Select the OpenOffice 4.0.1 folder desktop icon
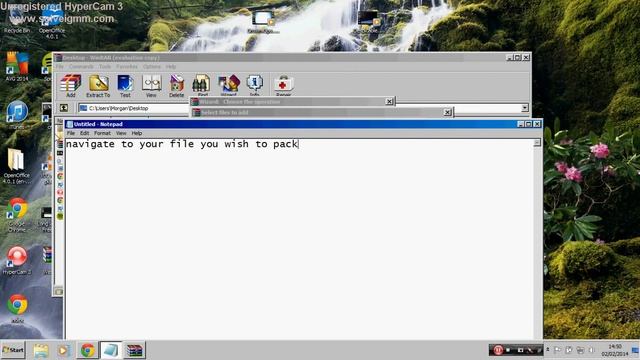Screen dimensions: 640x360 17,166
